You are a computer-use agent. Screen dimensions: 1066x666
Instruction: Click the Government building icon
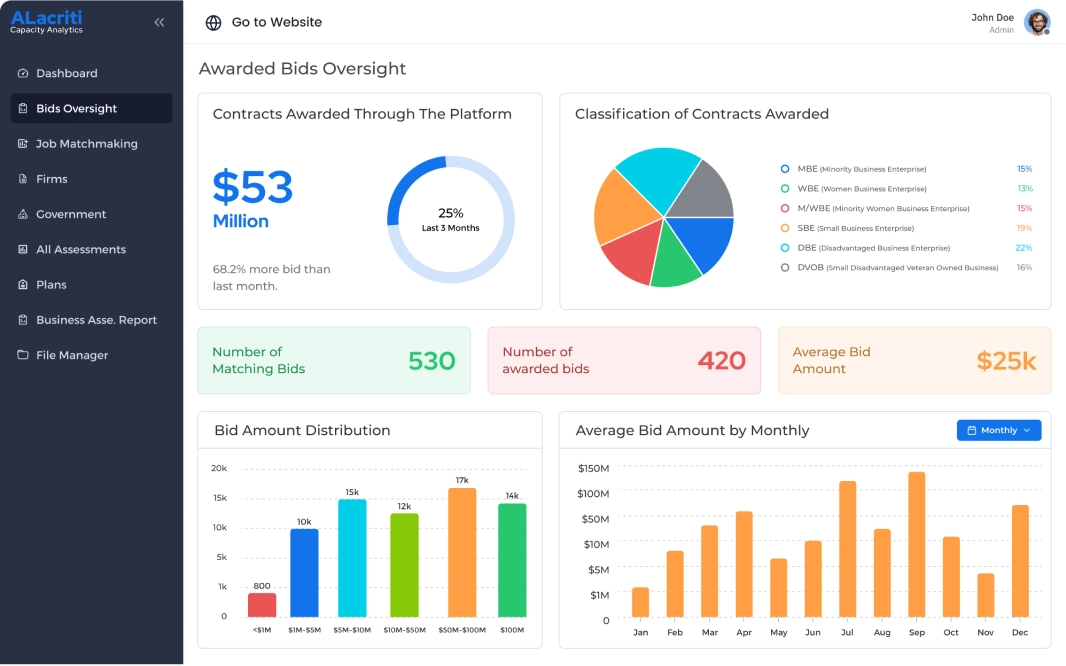pyautogui.click(x=23, y=215)
